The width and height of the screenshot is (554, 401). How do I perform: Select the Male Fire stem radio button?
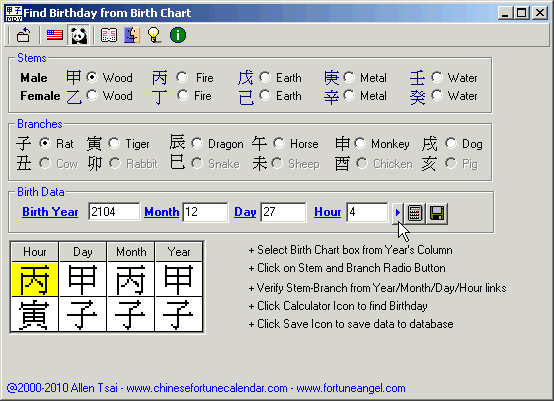182,77
